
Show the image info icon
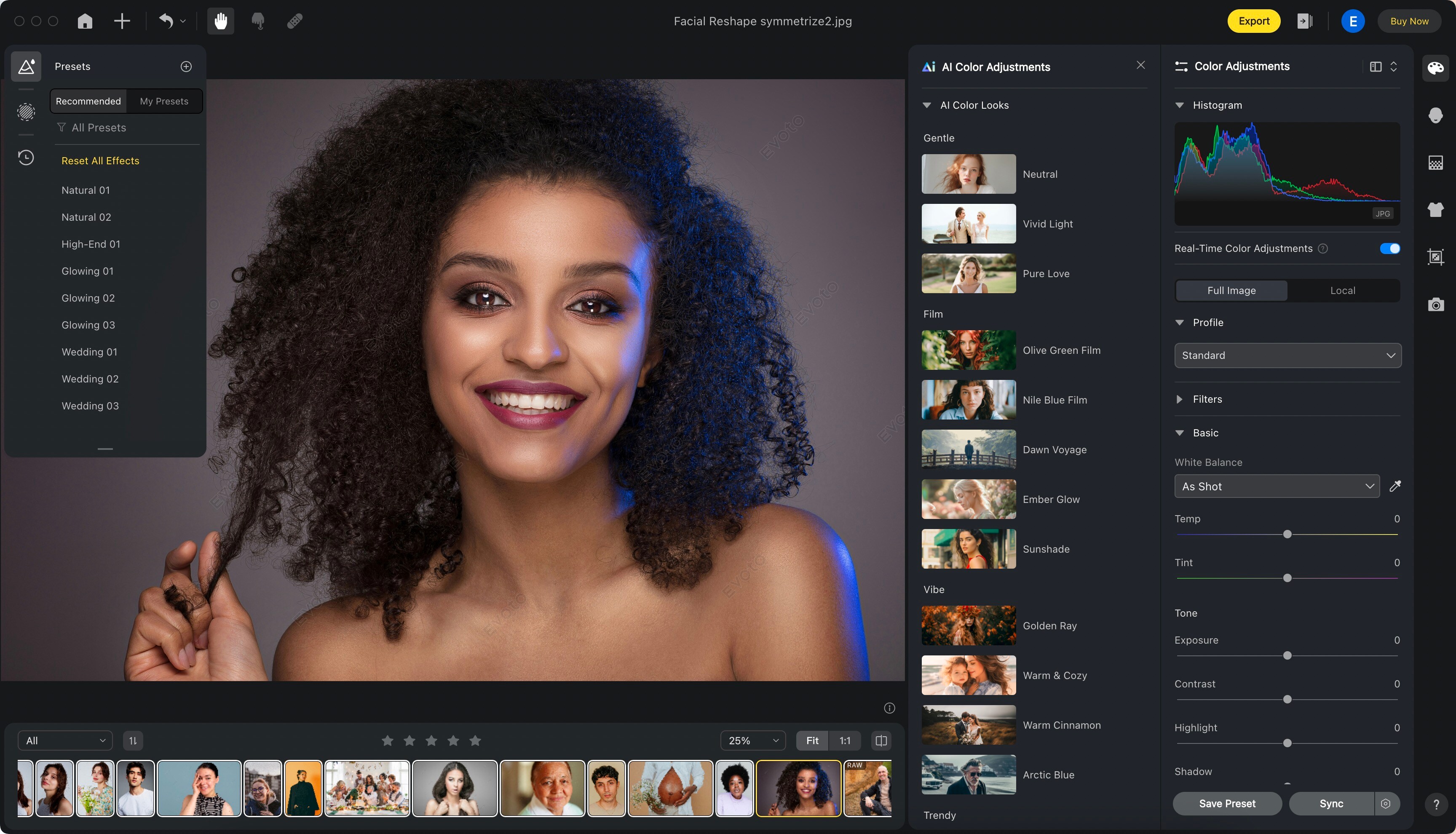click(889, 708)
